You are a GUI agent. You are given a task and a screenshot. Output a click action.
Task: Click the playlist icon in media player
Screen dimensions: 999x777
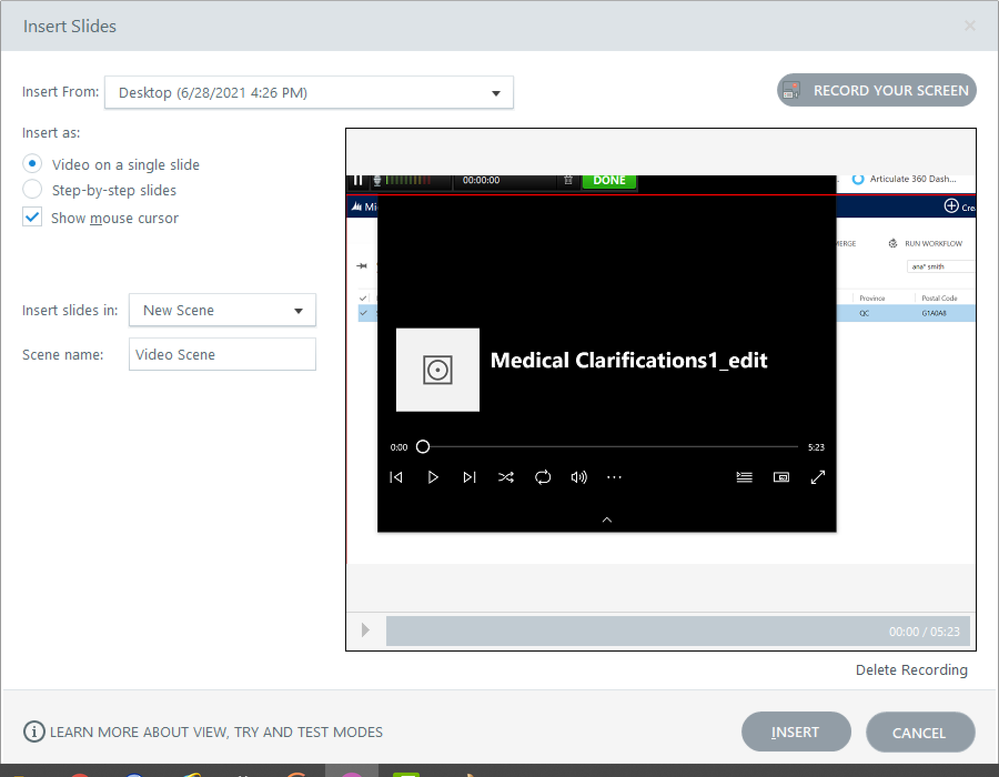(x=744, y=477)
